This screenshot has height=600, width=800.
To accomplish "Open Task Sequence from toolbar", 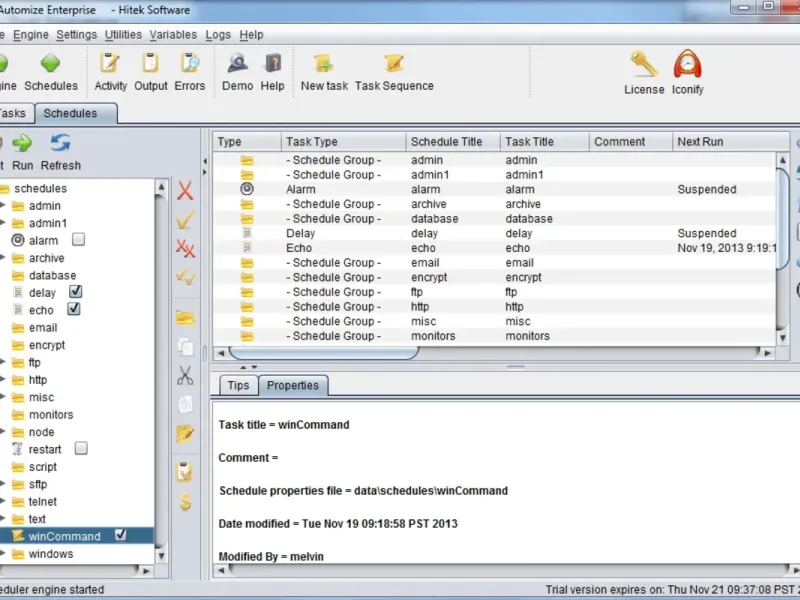I will click(394, 64).
